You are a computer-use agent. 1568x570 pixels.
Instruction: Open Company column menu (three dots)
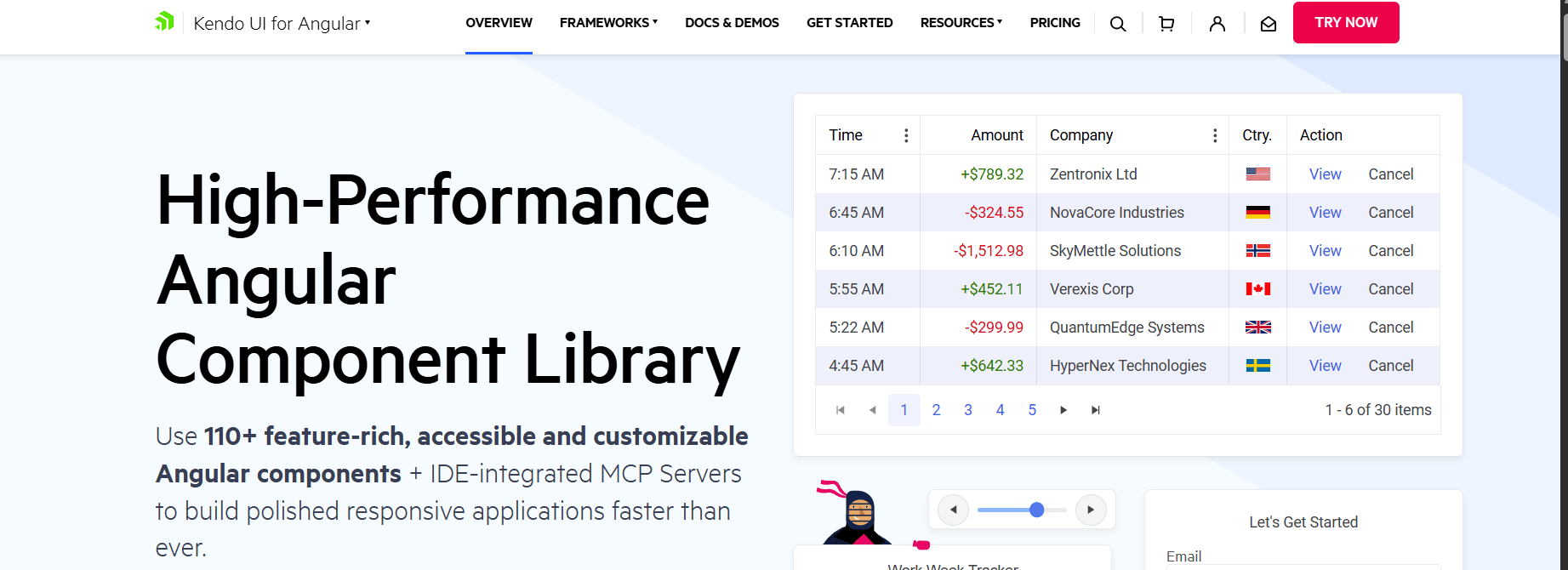1215,135
